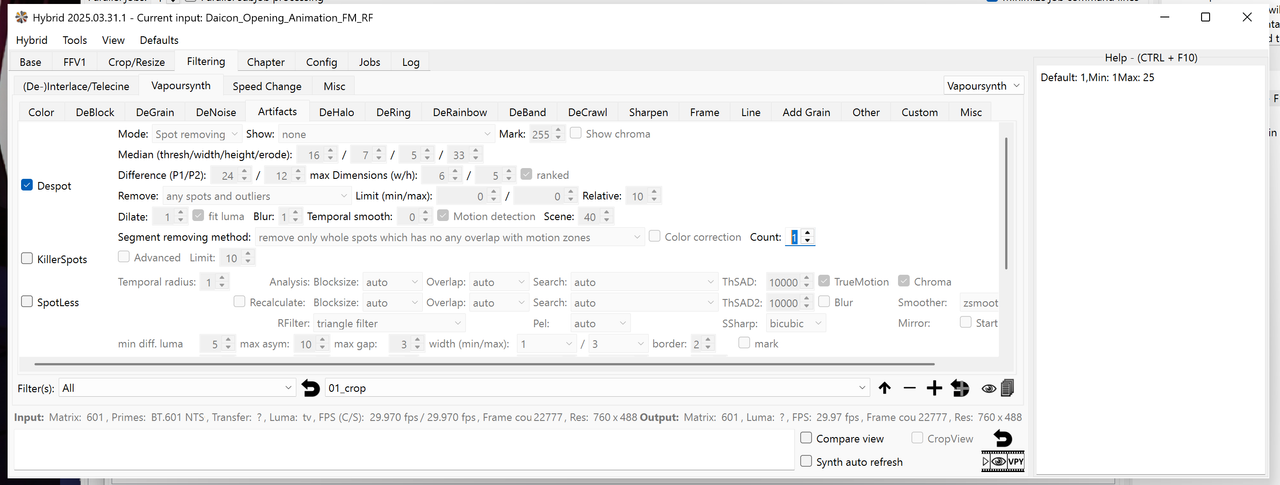The width and height of the screenshot is (1280, 485).
Task: Click the play triangle in the filmstrip
Action: click(987, 461)
